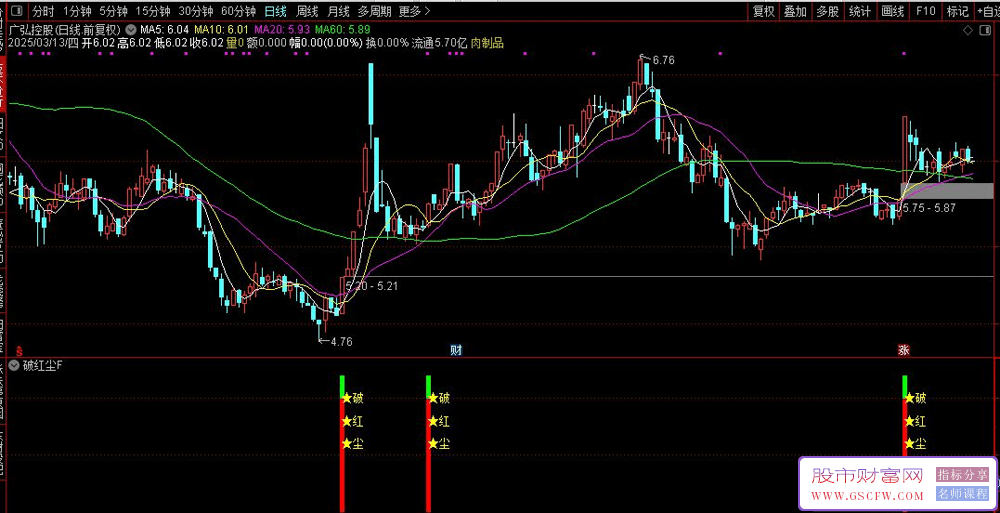The height and width of the screenshot is (513, 1000).
Task: Activate the 画线 drawing tool
Action: (x=893, y=11)
